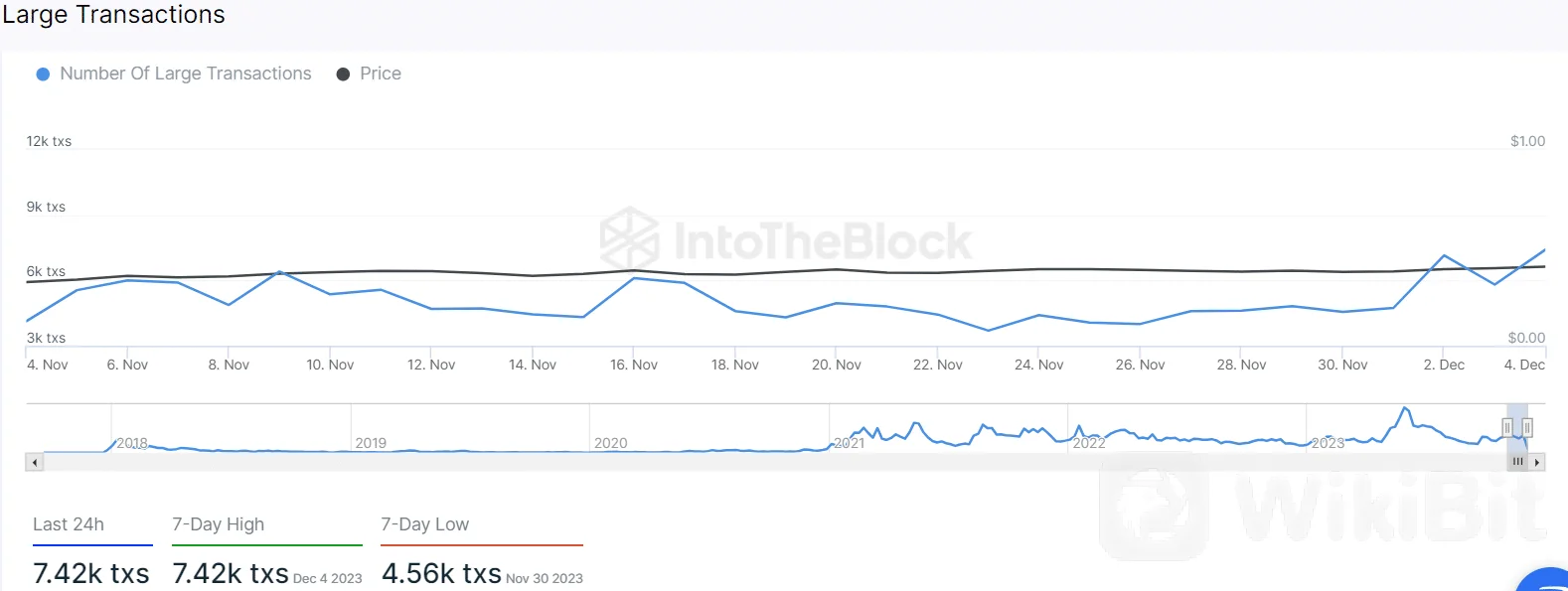Click the right range handle of the navigator

1527,427
